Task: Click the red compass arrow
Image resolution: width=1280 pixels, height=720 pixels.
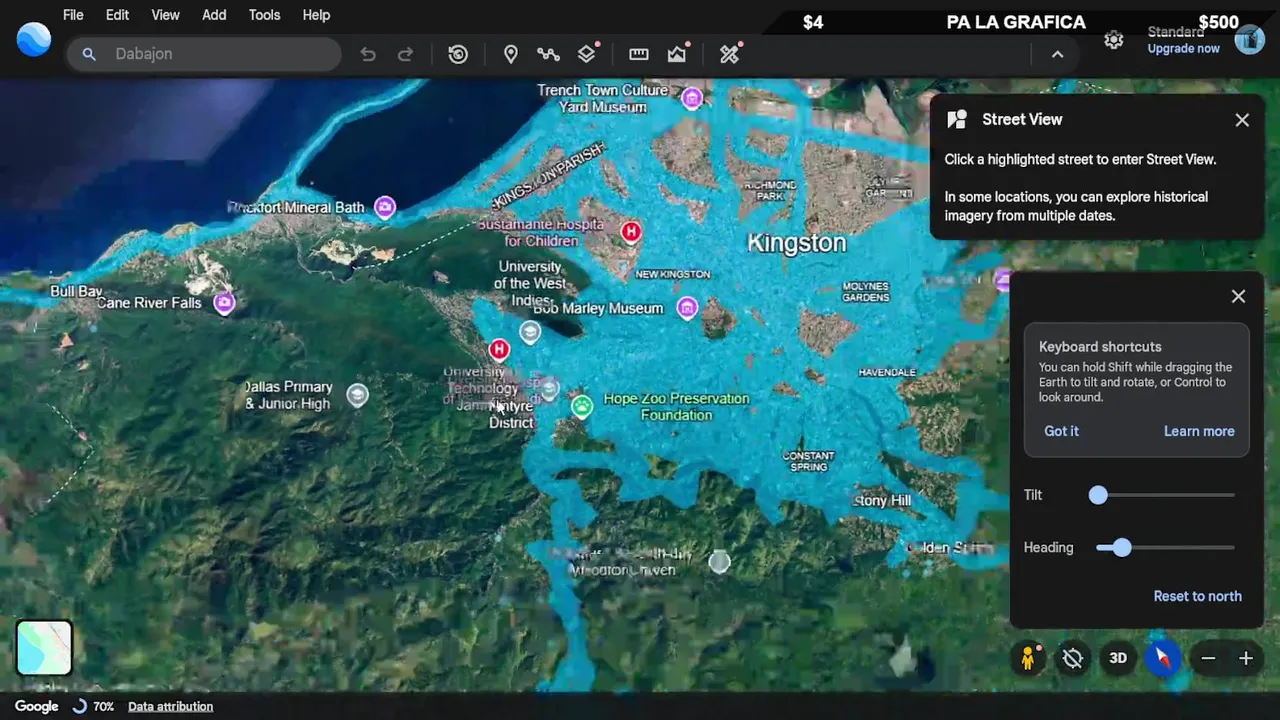Action: (x=1163, y=658)
